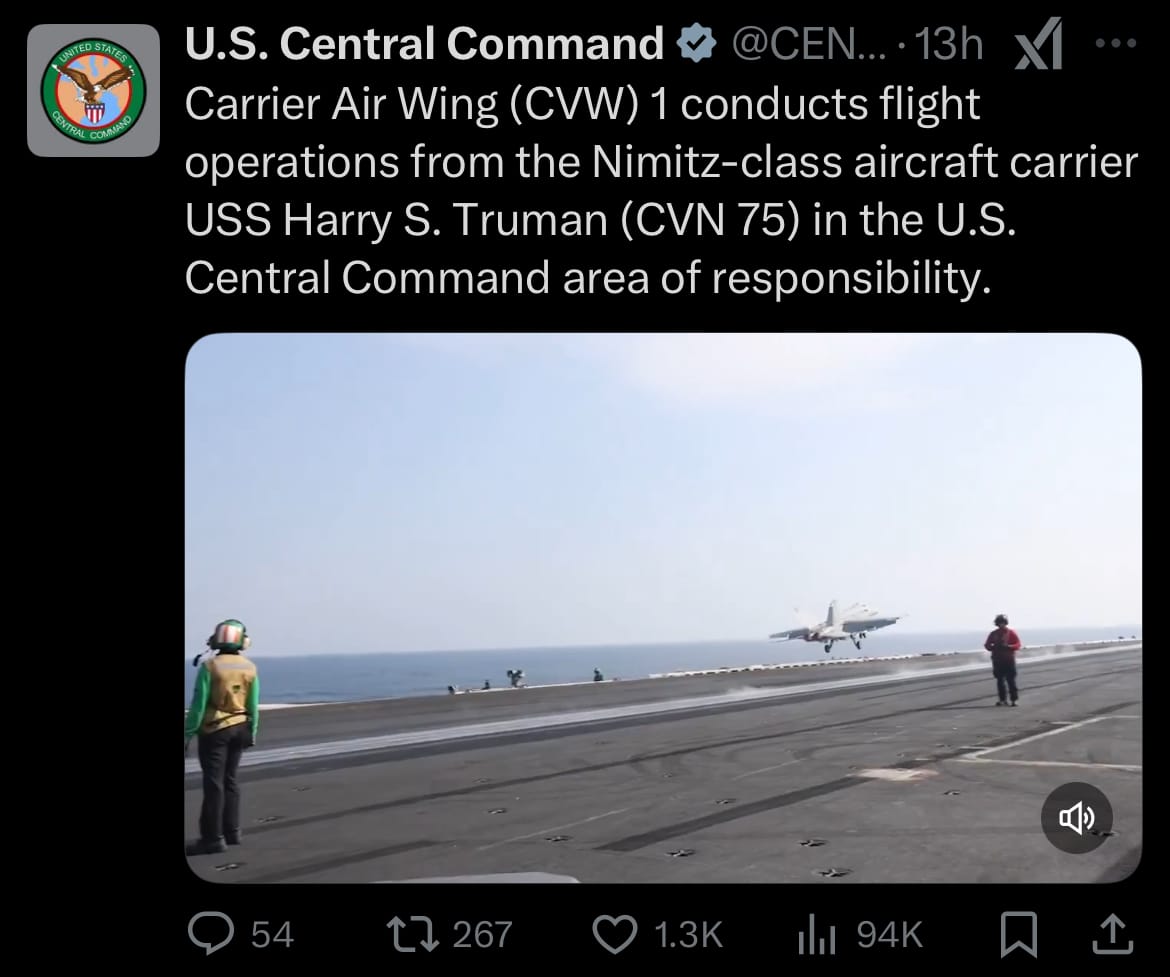The width and height of the screenshot is (1170, 977).
Task: Click the 1.3K likes count
Action: pyautogui.click(x=688, y=934)
